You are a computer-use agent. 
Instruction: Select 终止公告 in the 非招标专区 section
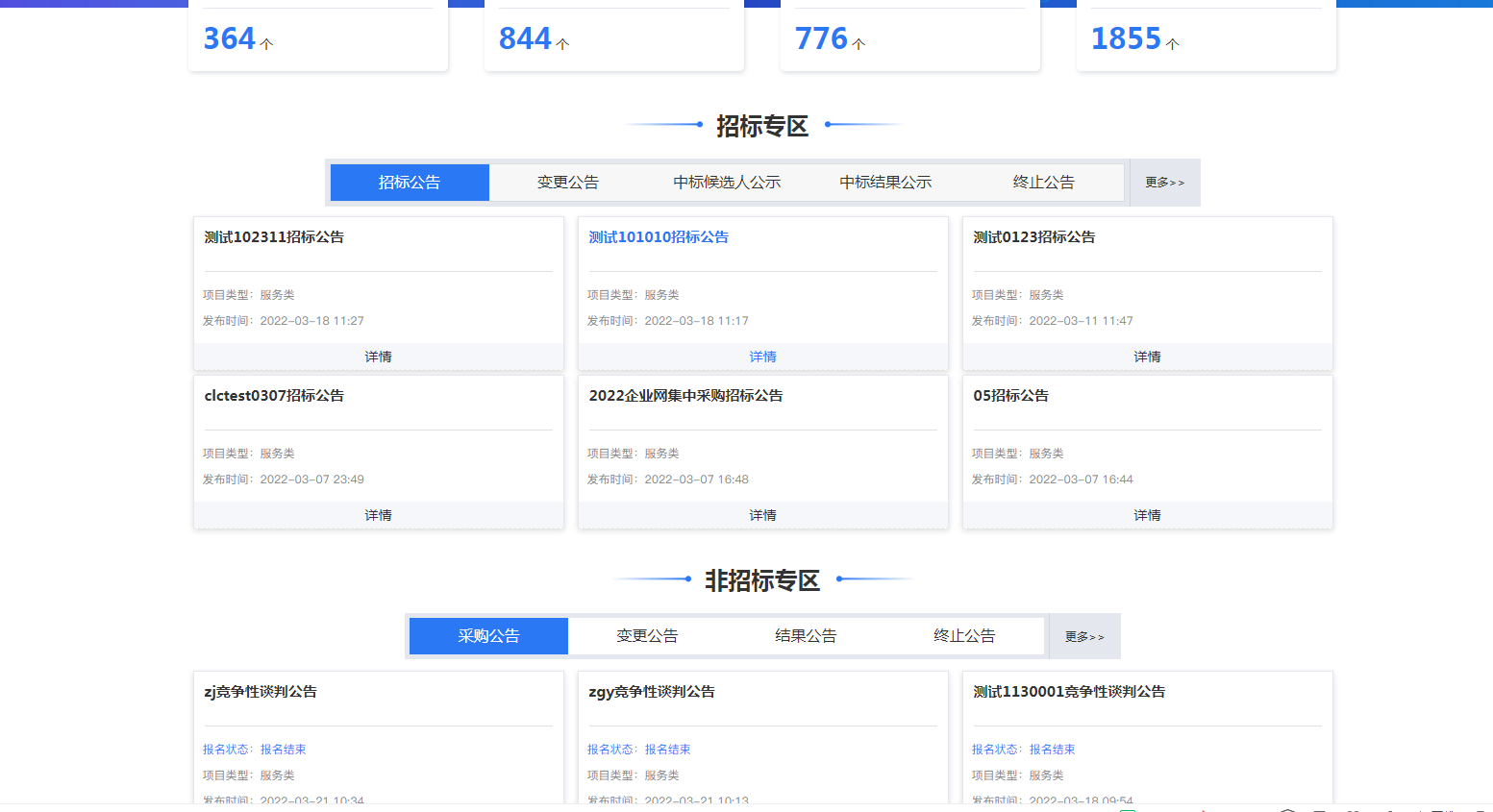point(964,635)
